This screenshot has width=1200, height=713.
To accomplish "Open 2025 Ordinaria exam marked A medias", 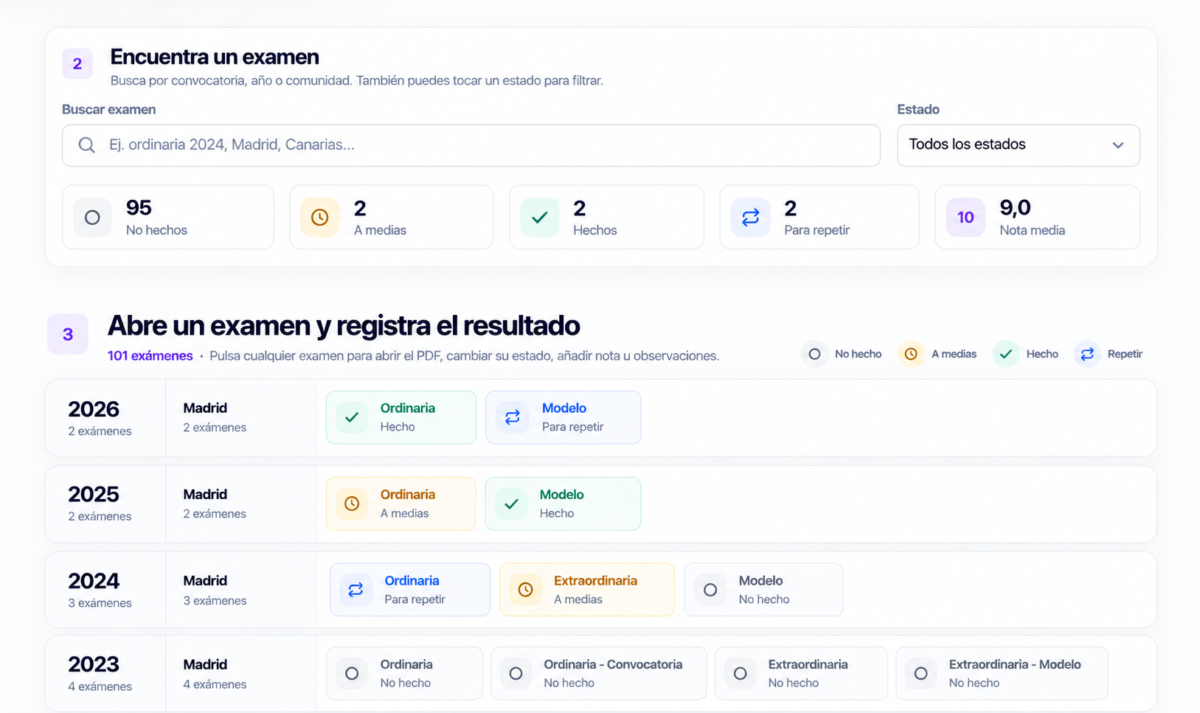I will click(401, 504).
